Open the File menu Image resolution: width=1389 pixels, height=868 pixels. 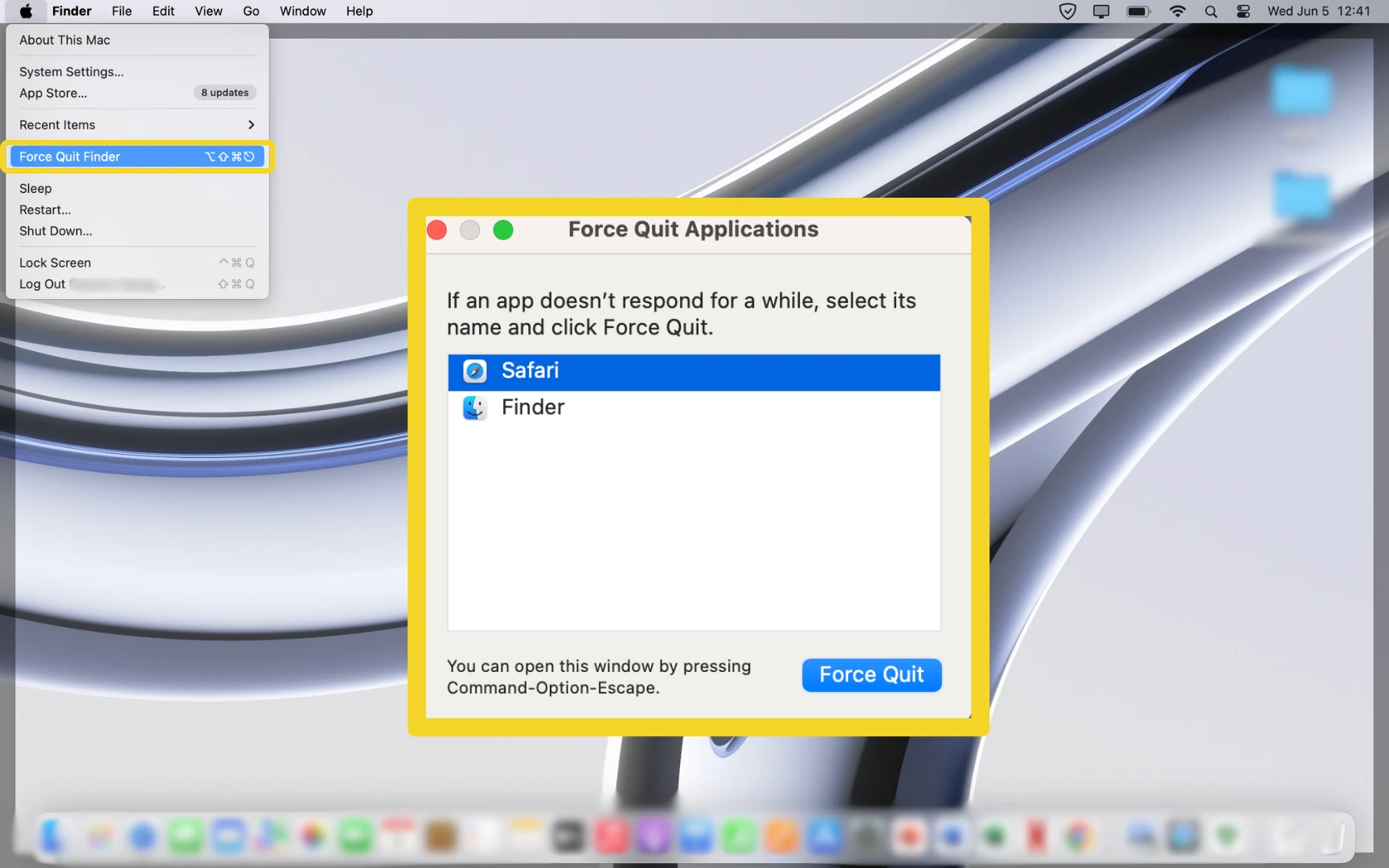click(x=121, y=11)
